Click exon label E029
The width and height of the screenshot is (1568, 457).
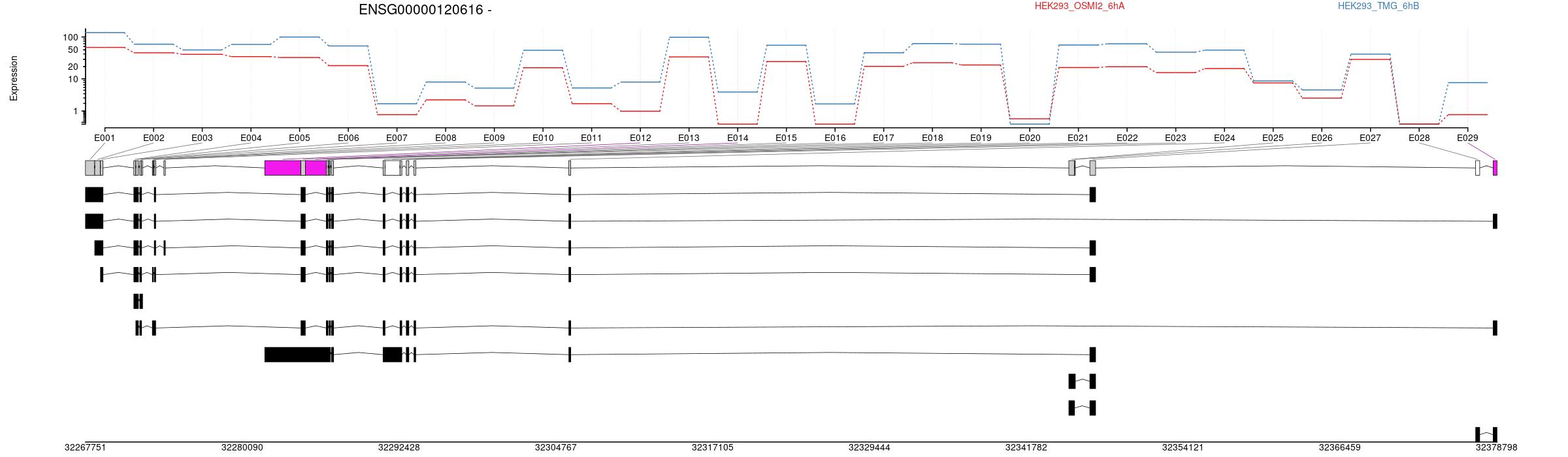tap(1467, 138)
